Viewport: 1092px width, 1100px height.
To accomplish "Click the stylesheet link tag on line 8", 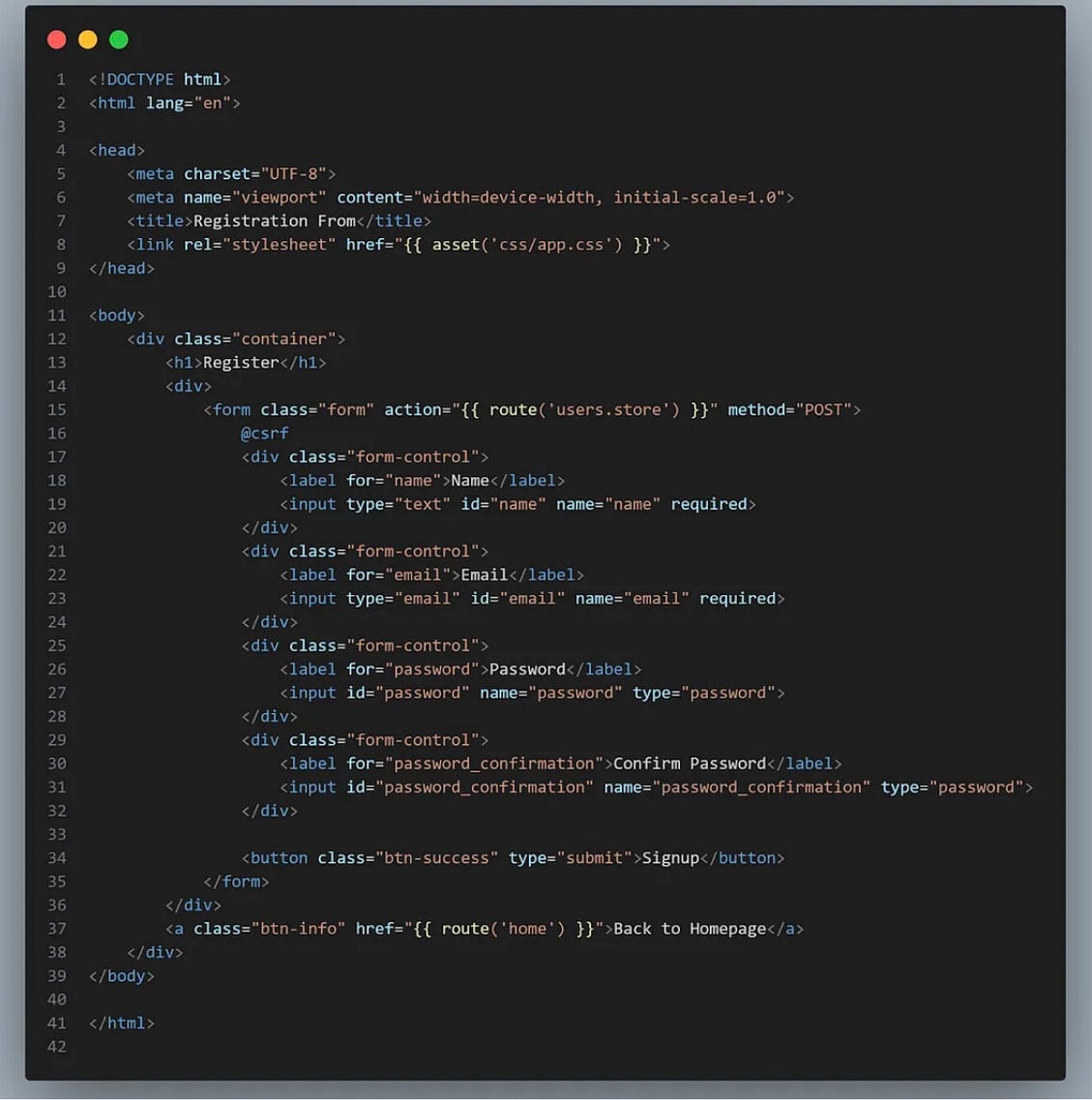I will 397,244.
